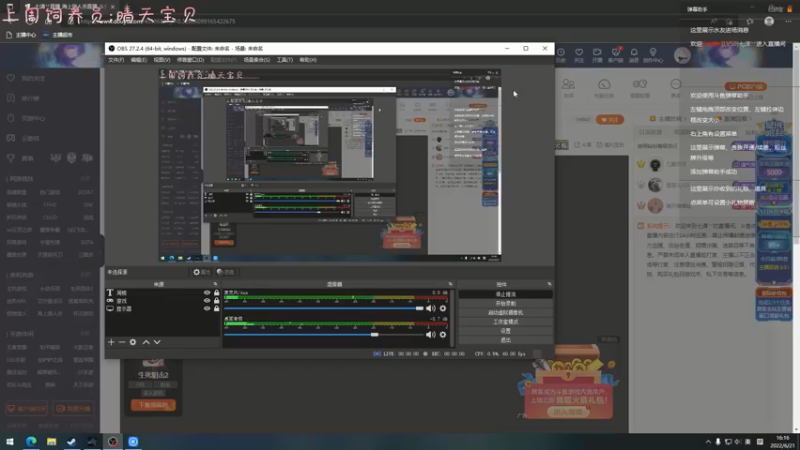
Task: Select the game capture source row
Action: tap(163, 301)
